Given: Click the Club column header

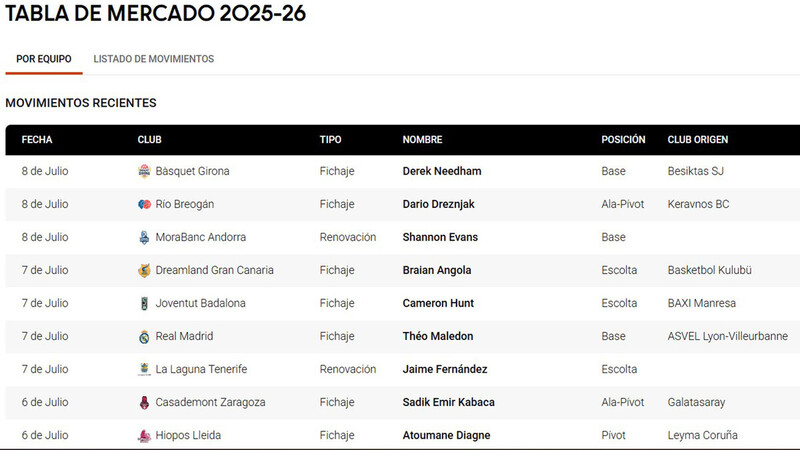Looking at the screenshot, I should tap(149, 140).
